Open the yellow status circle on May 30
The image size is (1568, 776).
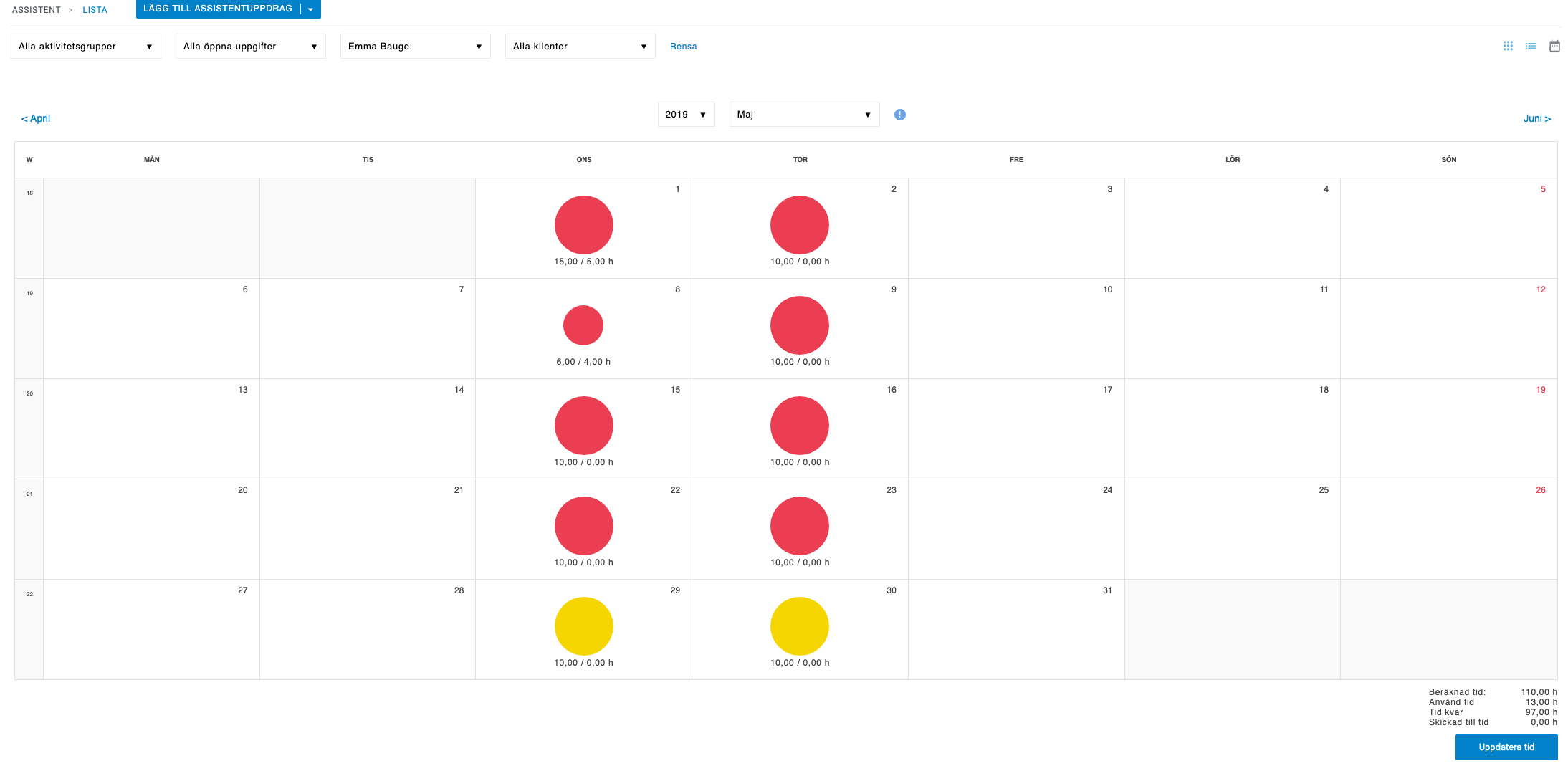(x=799, y=626)
